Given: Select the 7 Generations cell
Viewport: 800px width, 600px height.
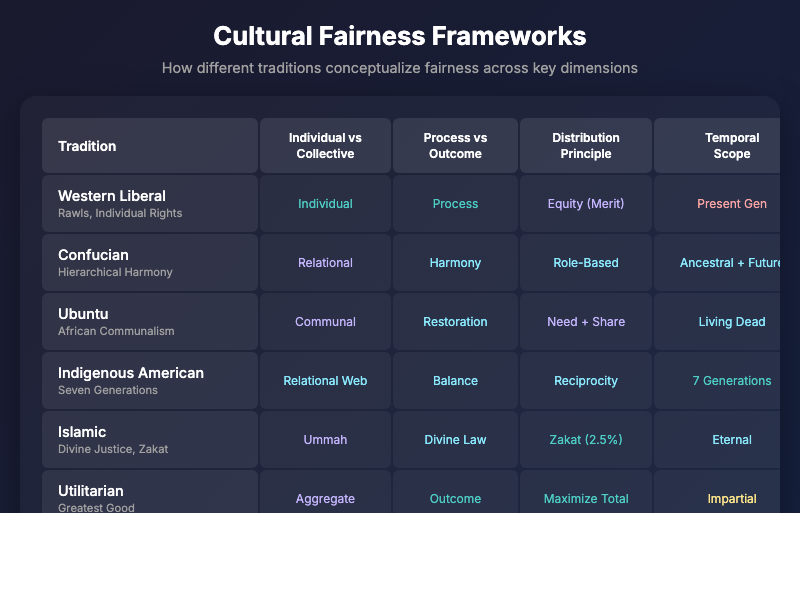Looking at the screenshot, I should 732,380.
